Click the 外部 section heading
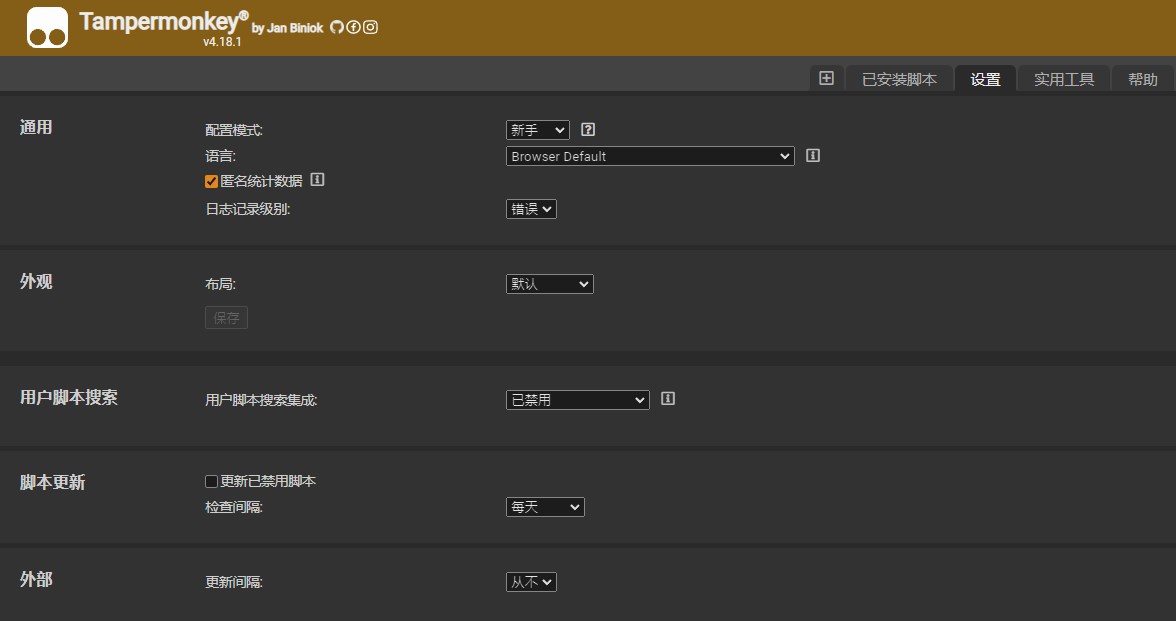 pyautogui.click(x=36, y=580)
